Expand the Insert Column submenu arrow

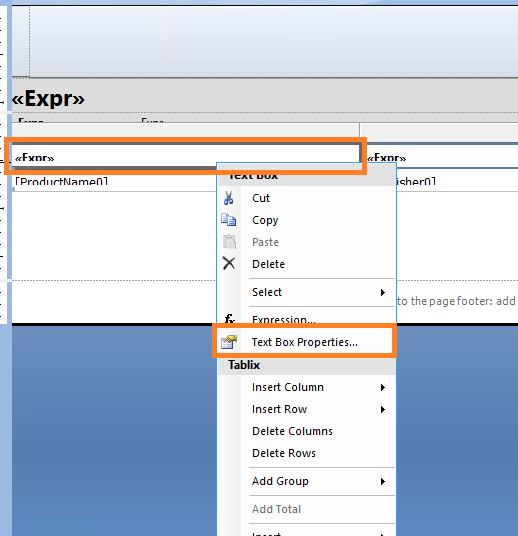click(383, 387)
